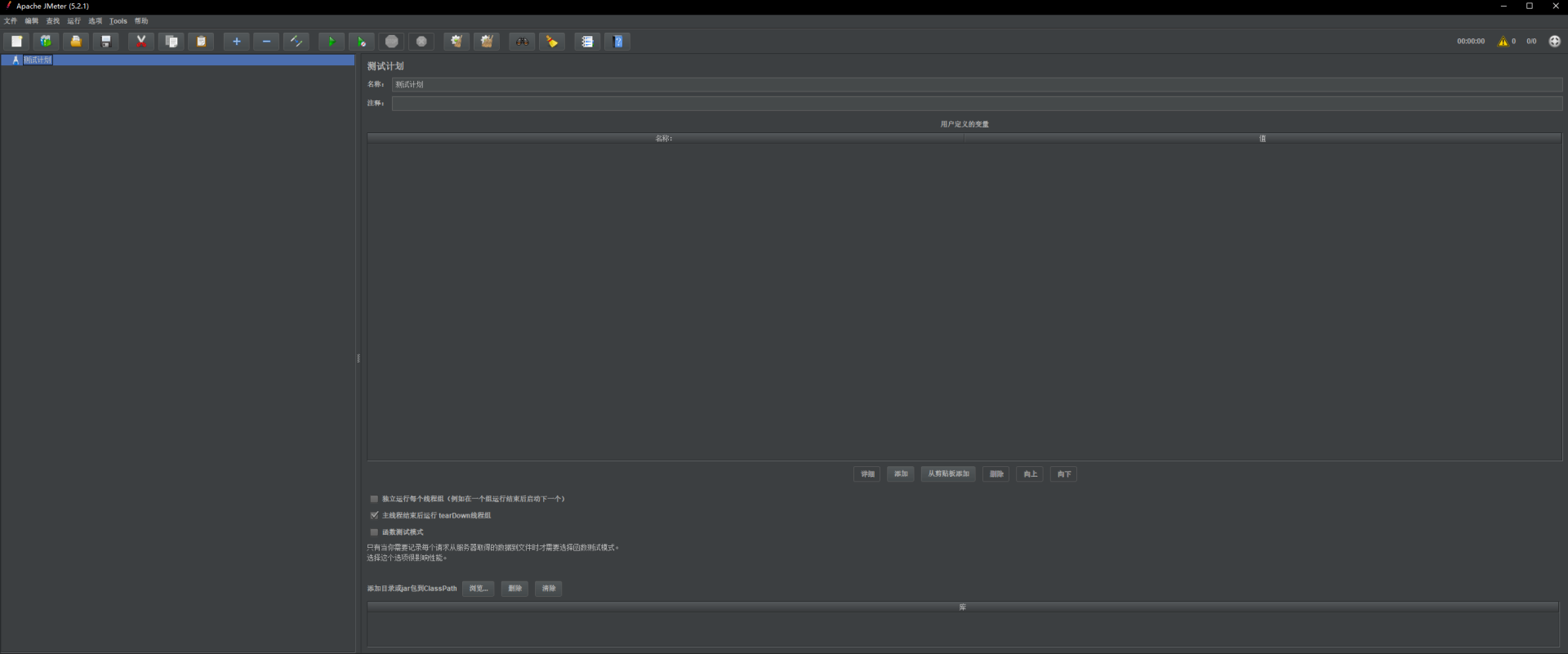Open the Function Helper list icon
This screenshot has width=1568, height=654.
(x=586, y=42)
